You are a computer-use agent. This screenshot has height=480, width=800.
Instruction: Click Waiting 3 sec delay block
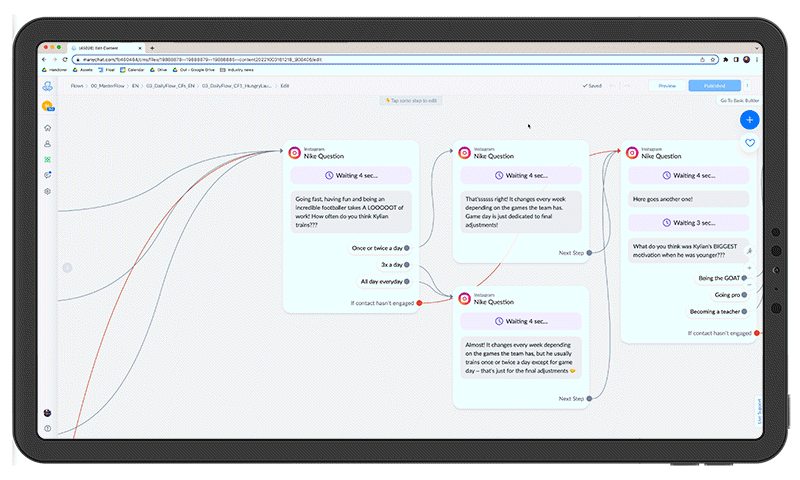pos(688,223)
